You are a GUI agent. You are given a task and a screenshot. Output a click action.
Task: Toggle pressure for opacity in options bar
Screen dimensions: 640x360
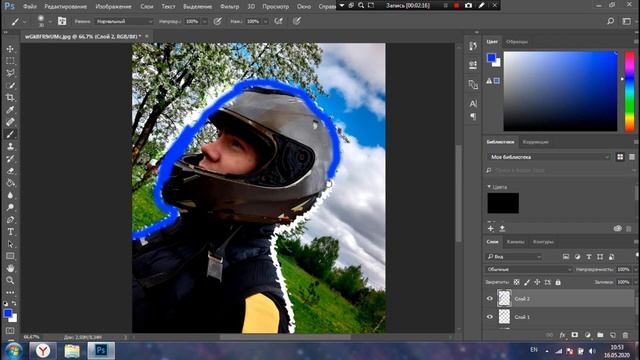(218, 21)
